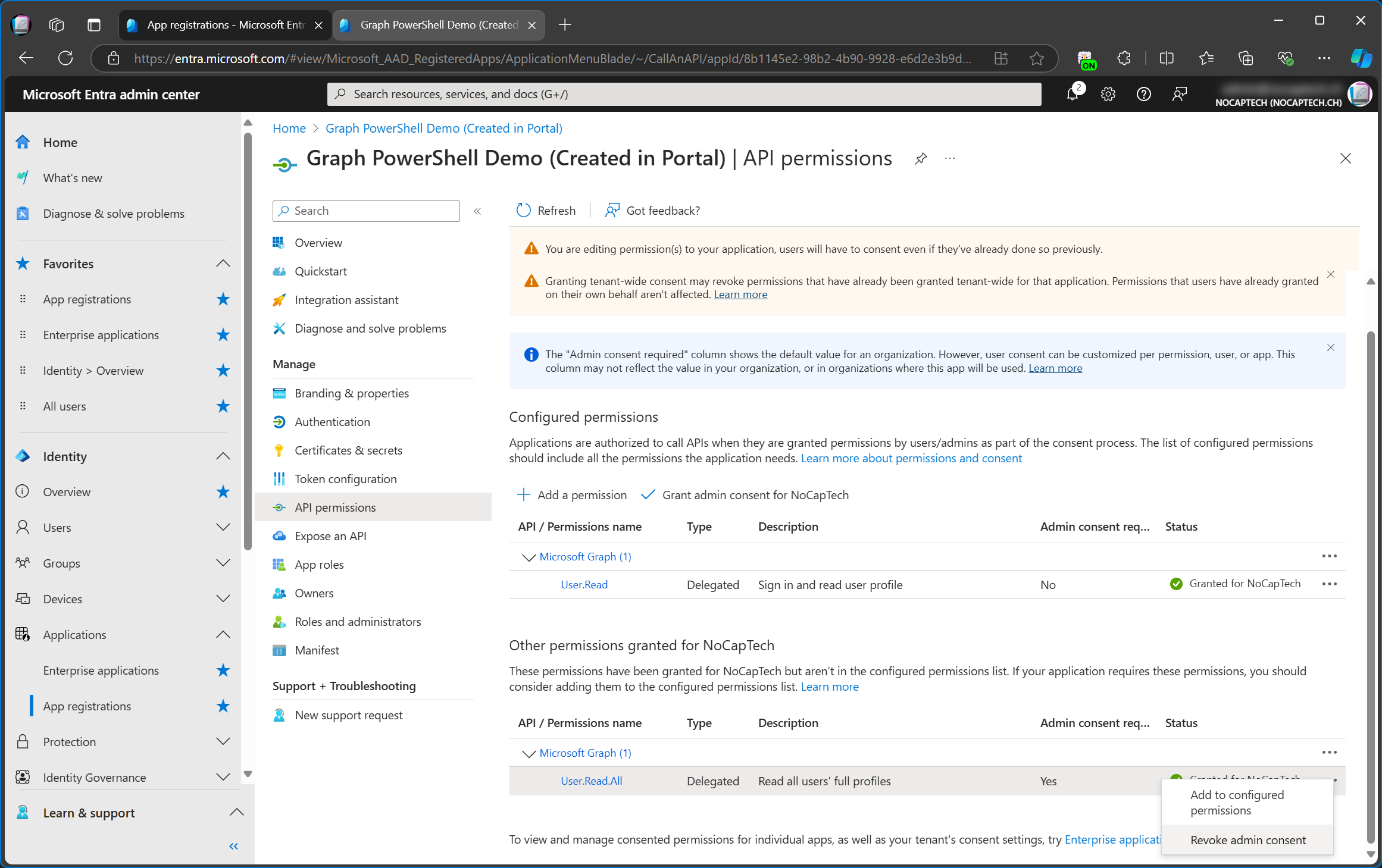Click the Authentication menu icon
1382x868 pixels.
pyautogui.click(x=279, y=421)
